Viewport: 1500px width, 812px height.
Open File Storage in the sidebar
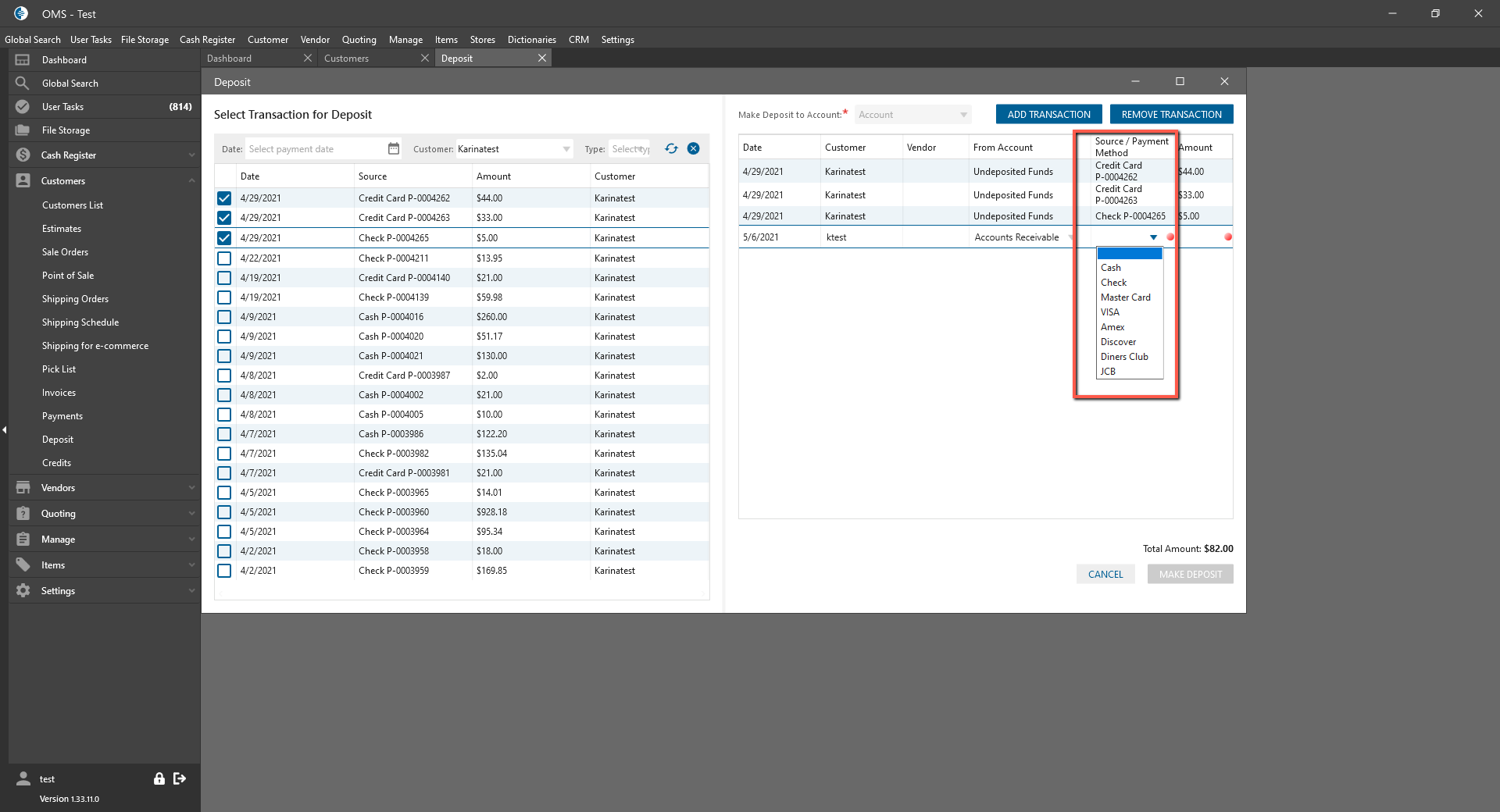(66, 130)
